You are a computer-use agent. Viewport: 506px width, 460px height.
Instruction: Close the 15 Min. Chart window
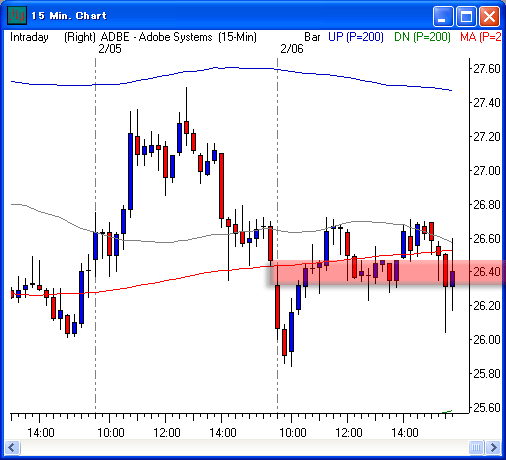pos(489,16)
